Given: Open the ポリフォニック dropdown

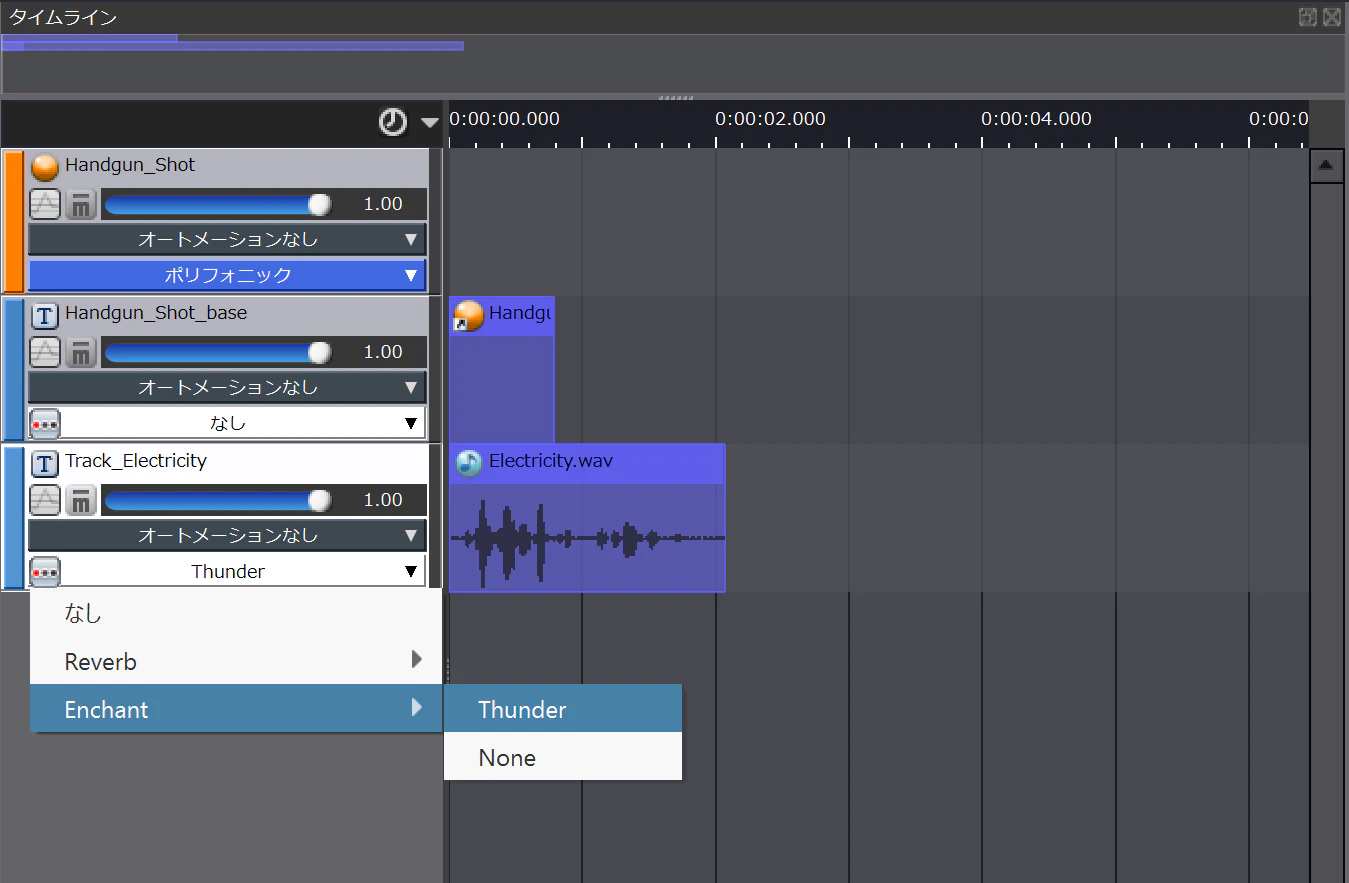Looking at the screenshot, I should click(227, 275).
